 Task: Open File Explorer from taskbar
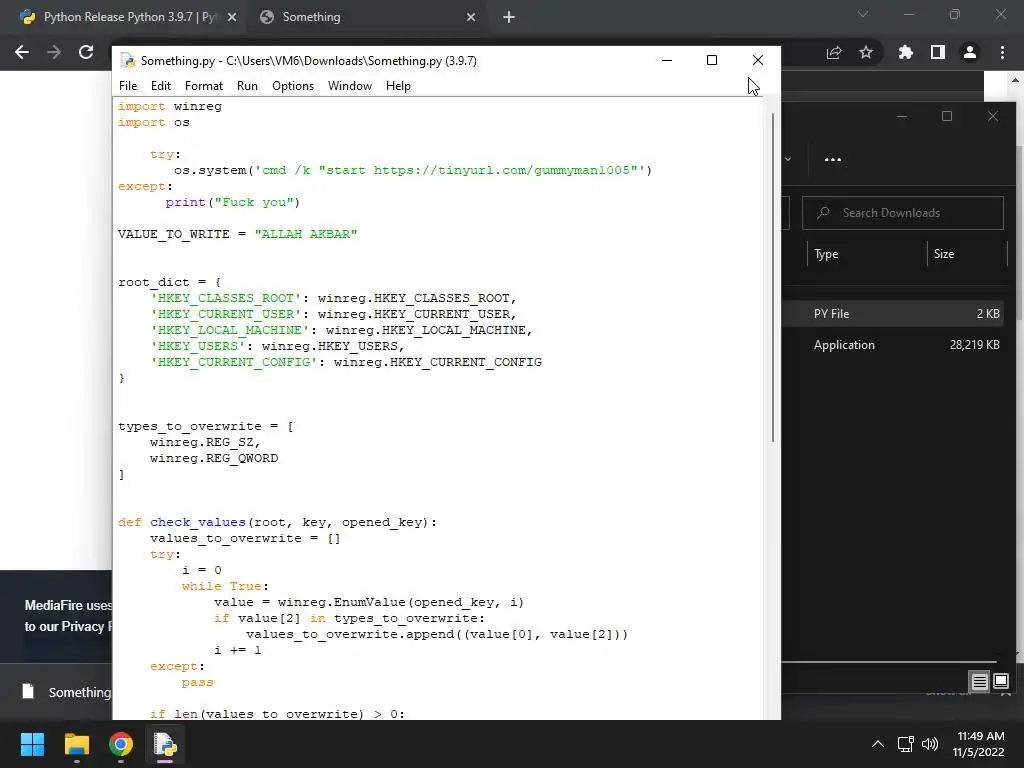(76, 744)
